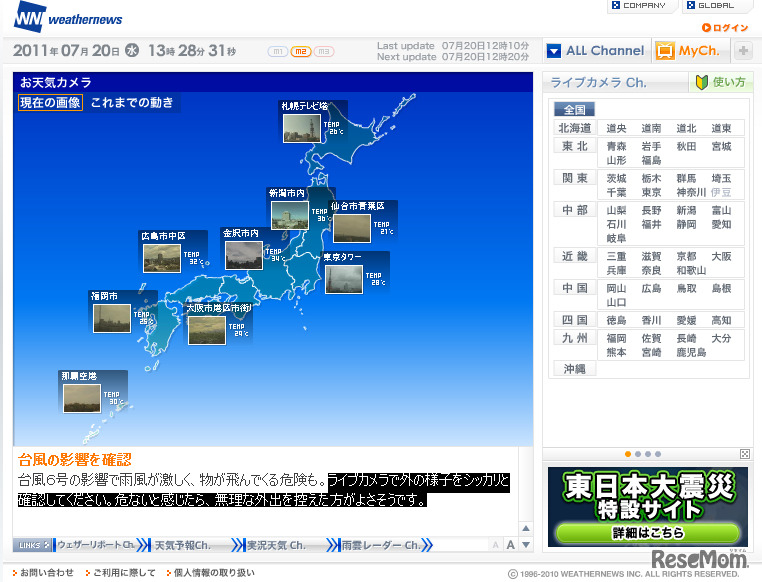Click the second pagination dot
The image size is (762, 582).
click(x=638, y=454)
